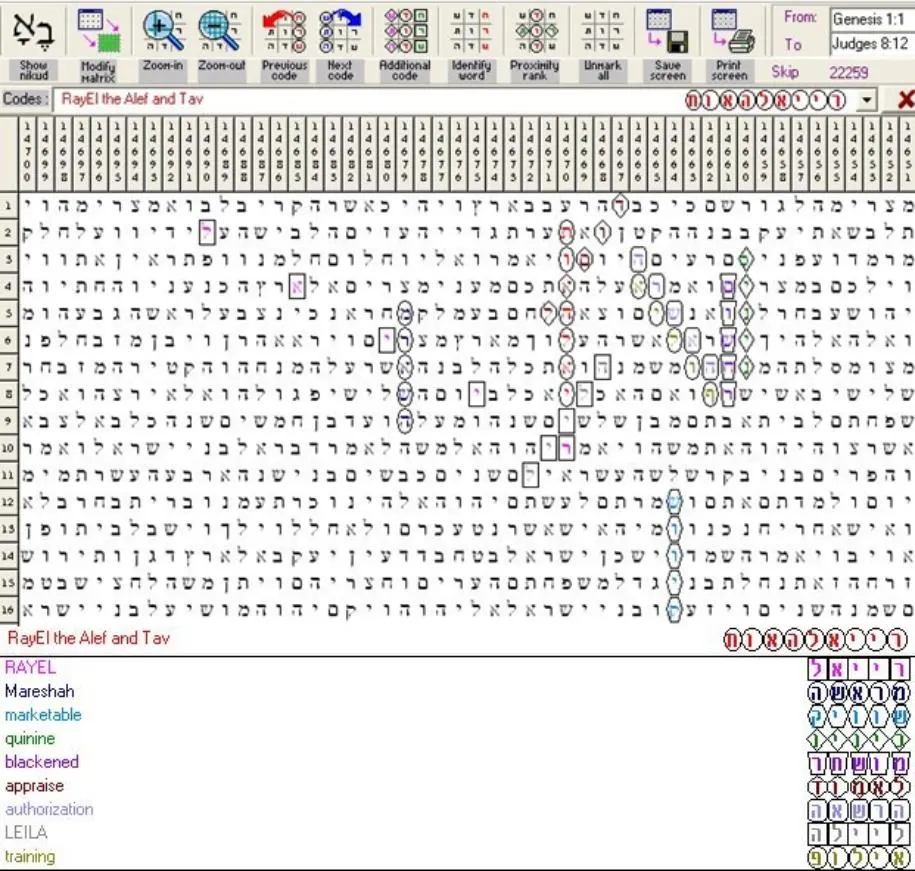Close the codes bar with red X
This screenshot has height=871, width=915.
point(905,100)
